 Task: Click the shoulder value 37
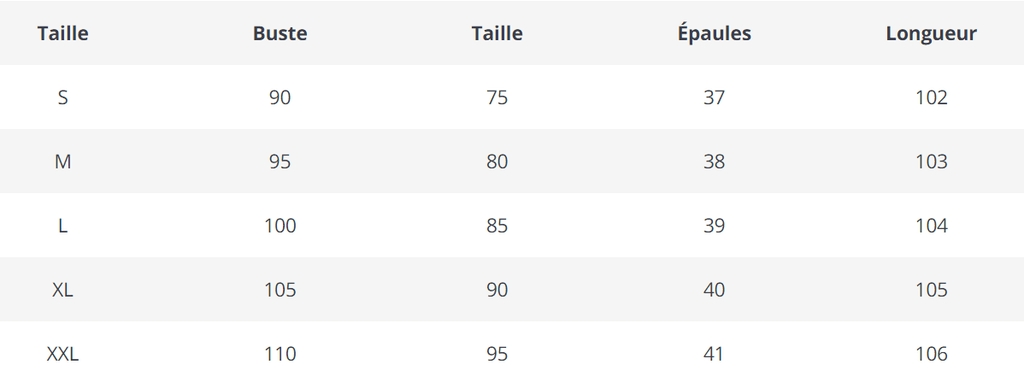click(x=714, y=97)
